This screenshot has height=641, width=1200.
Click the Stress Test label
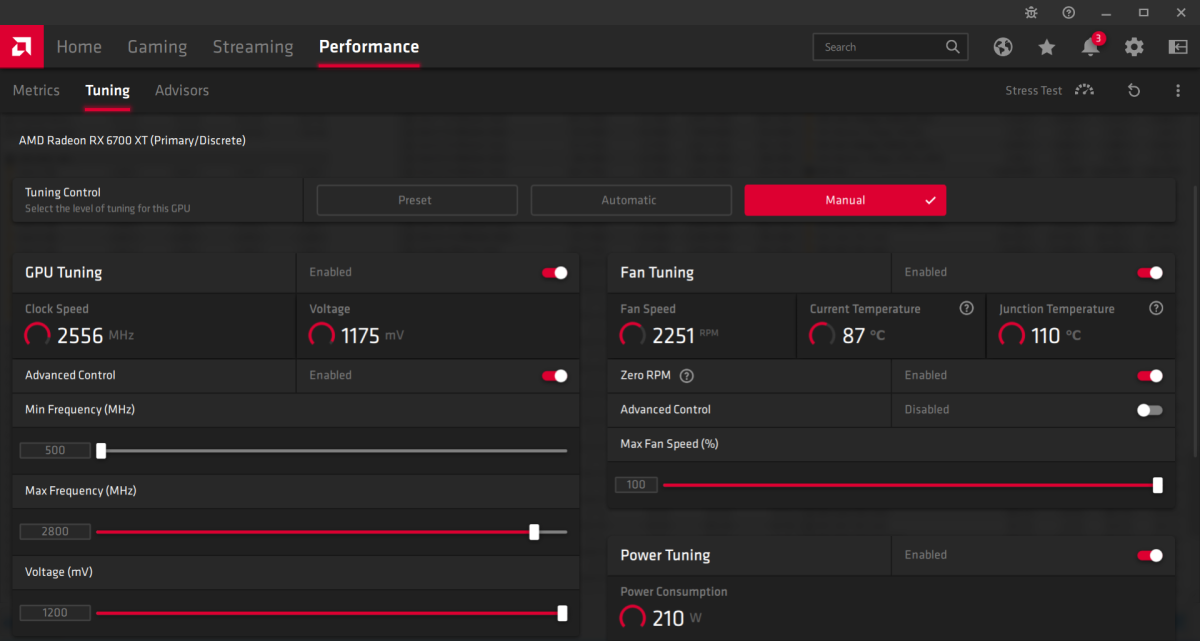(x=1034, y=90)
